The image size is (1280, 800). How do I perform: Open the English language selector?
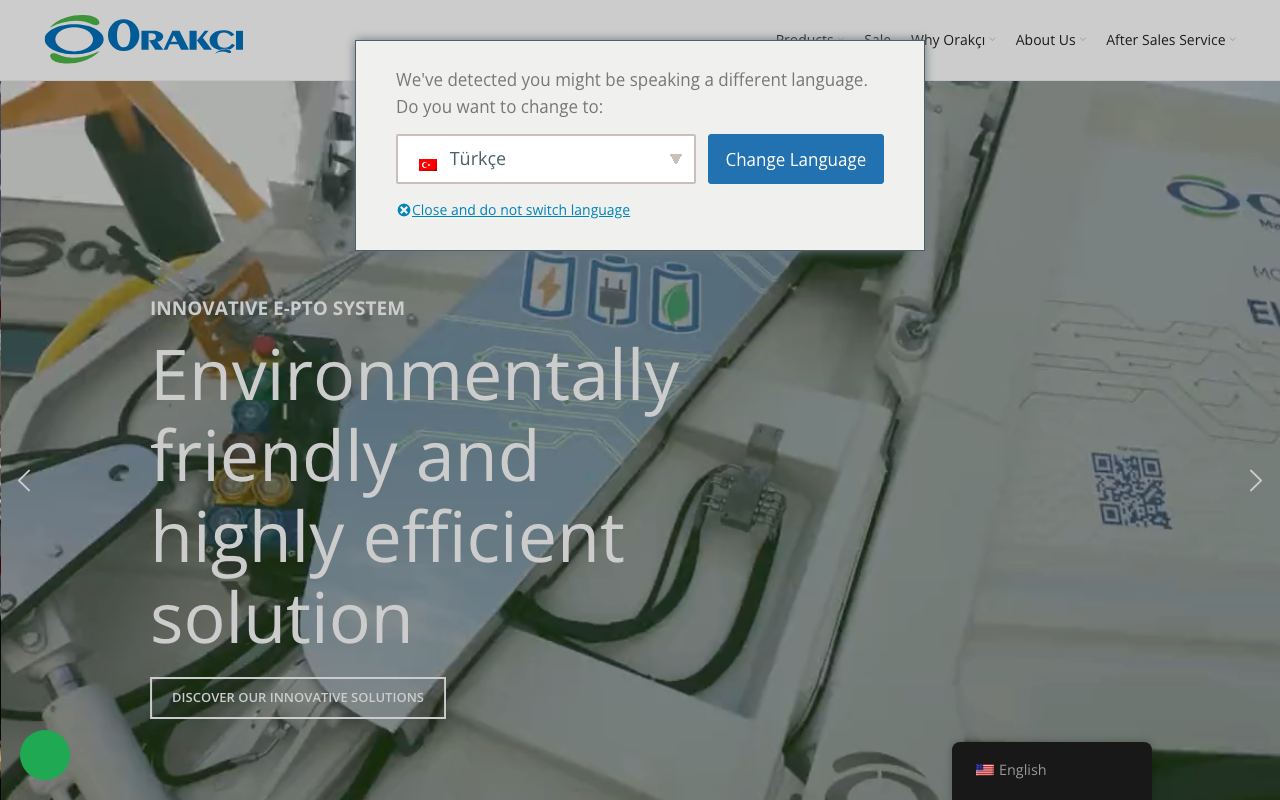point(1051,770)
